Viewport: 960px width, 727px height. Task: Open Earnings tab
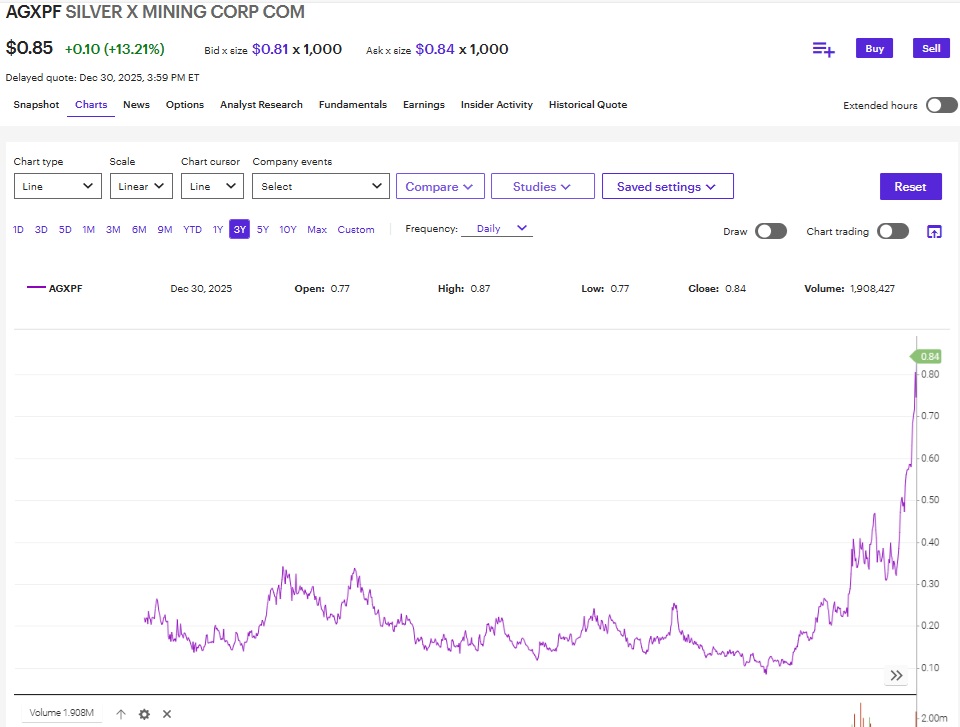point(424,105)
